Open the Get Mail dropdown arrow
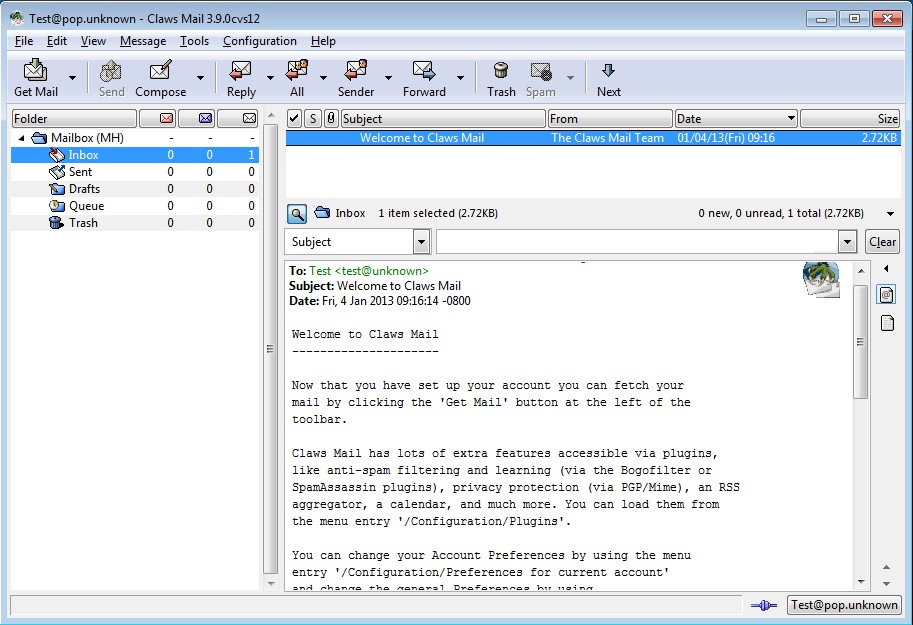The image size is (913, 625). (x=72, y=77)
